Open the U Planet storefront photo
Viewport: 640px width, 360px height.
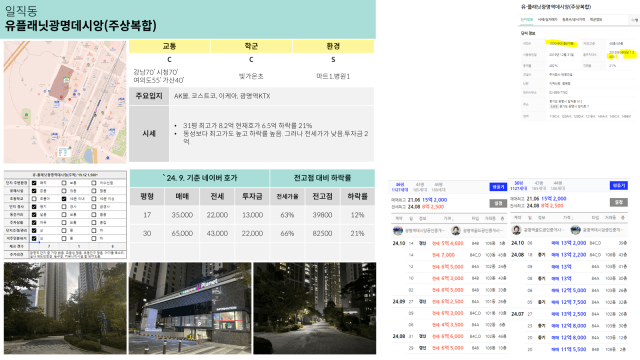click(x=190, y=308)
